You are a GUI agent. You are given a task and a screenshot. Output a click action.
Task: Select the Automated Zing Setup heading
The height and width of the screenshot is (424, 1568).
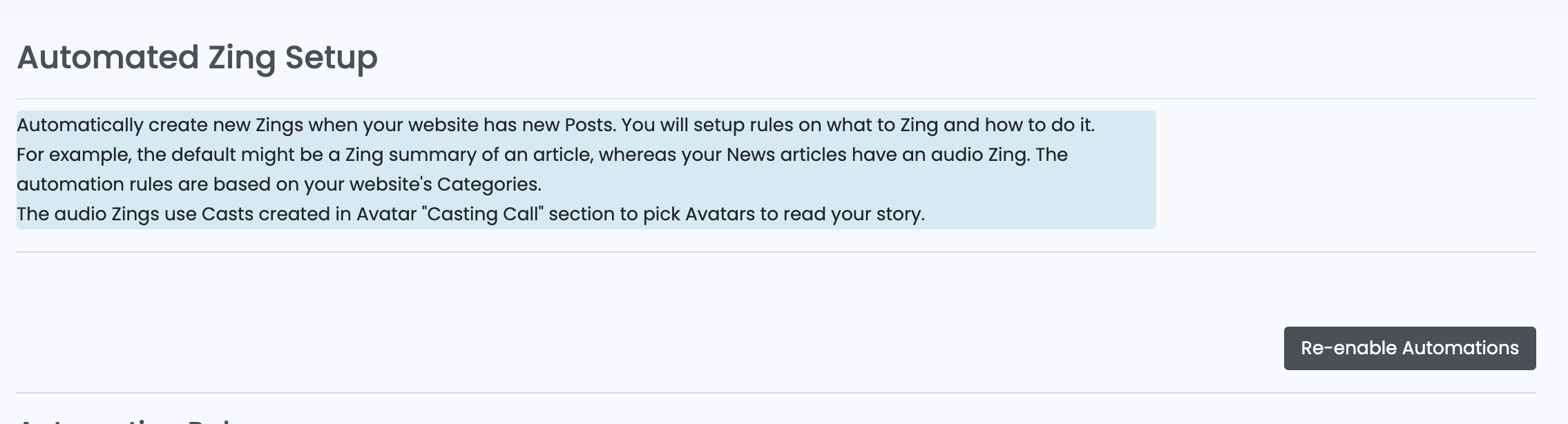point(197,58)
